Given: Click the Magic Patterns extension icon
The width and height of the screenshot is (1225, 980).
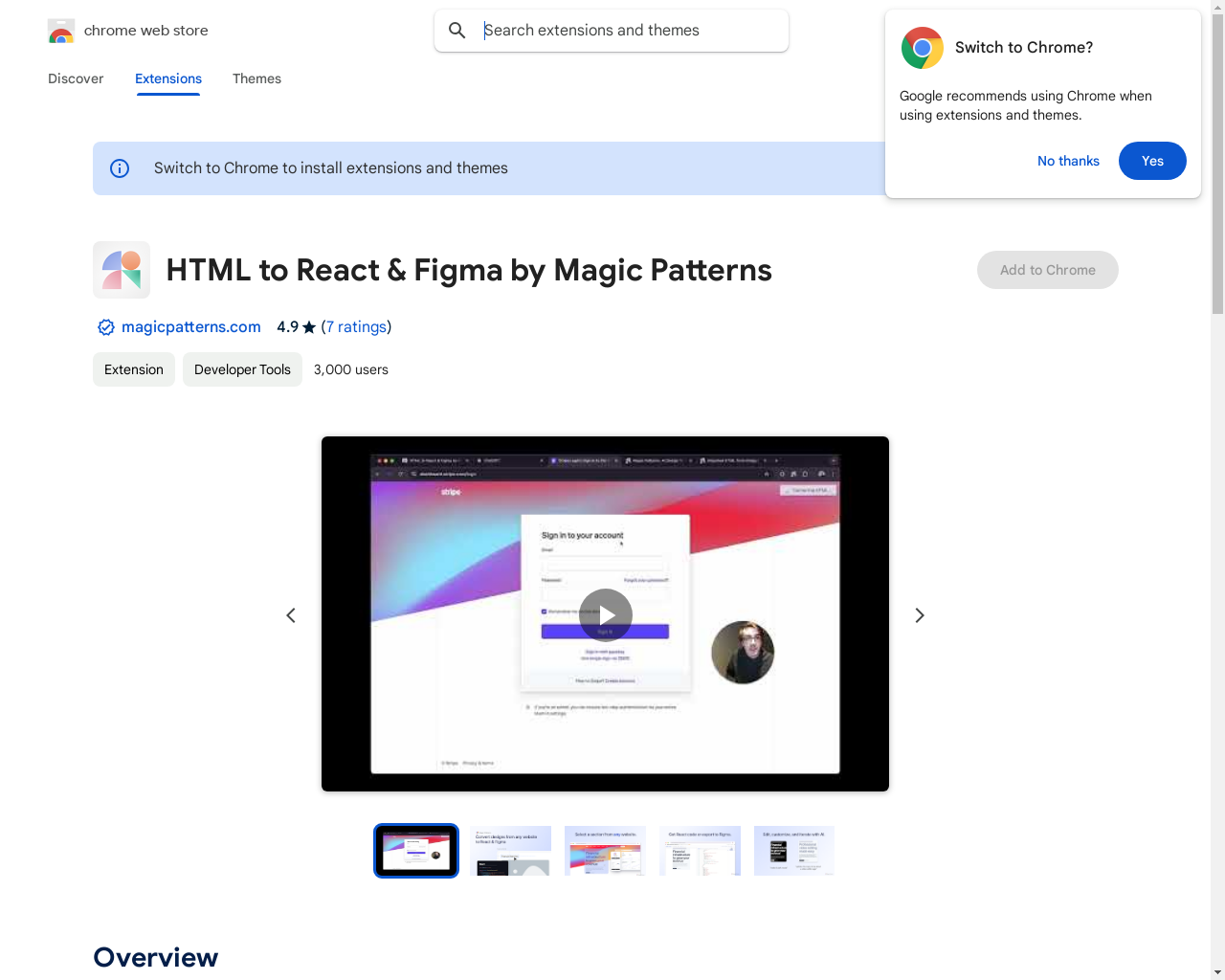Looking at the screenshot, I should click(x=122, y=270).
